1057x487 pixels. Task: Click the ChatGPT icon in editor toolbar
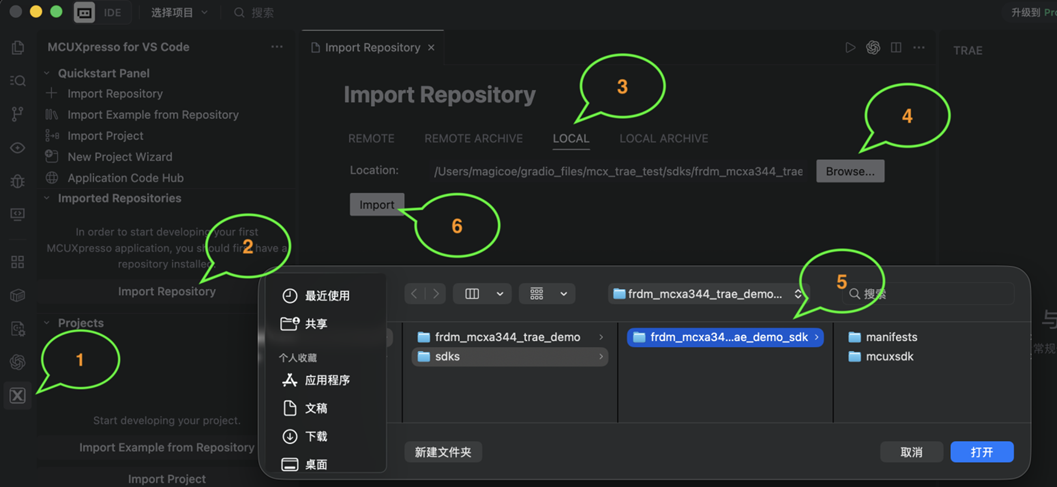click(873, 47)
